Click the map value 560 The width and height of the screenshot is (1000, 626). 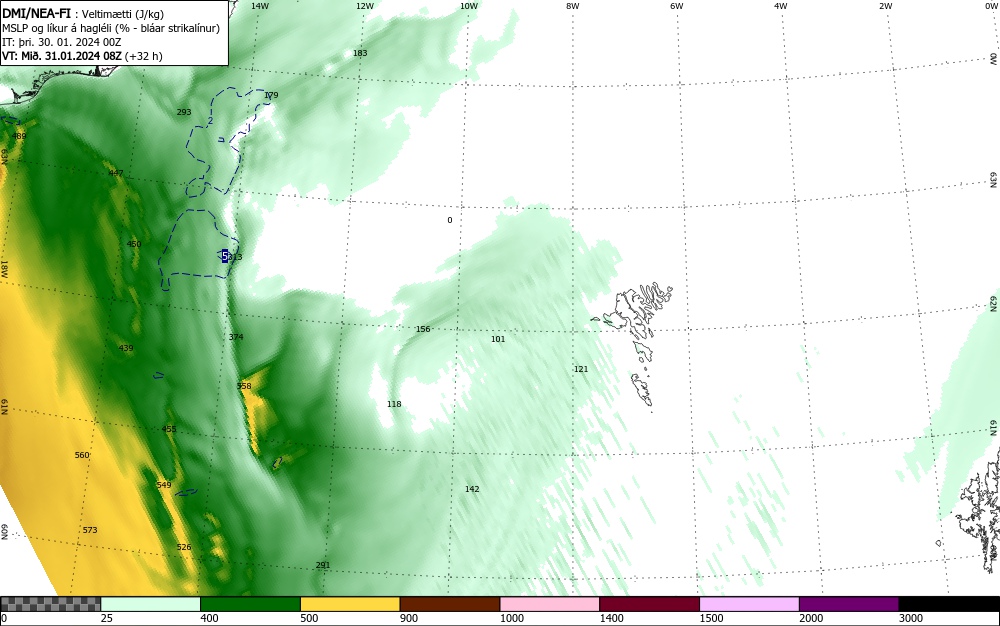click(x=82, y=455)
